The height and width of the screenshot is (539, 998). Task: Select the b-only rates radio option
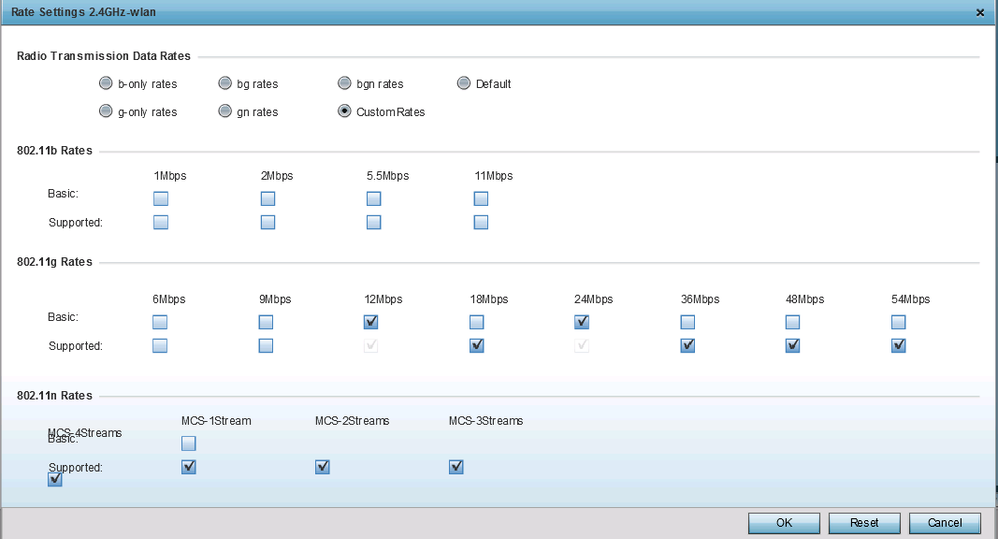[x=105, y=84]
